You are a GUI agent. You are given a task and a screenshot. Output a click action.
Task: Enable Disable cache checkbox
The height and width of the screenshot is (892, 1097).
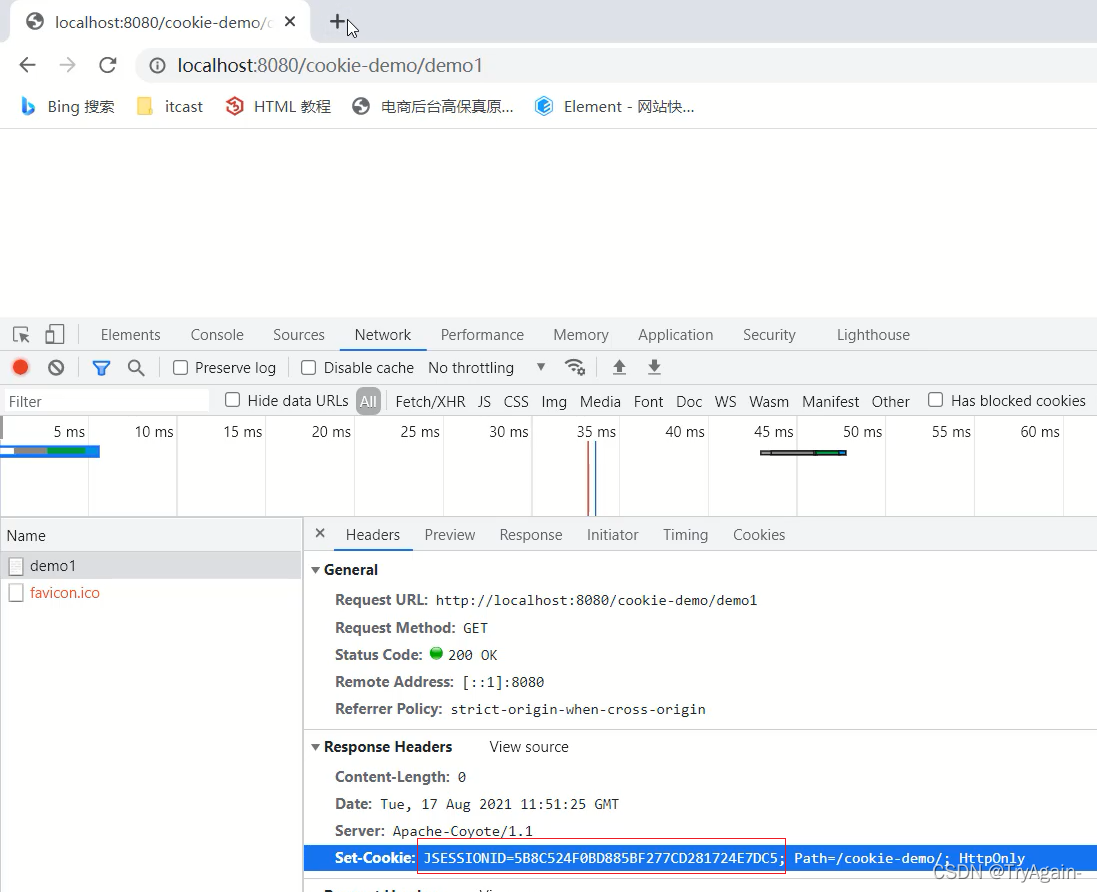(x=309, y=367)
